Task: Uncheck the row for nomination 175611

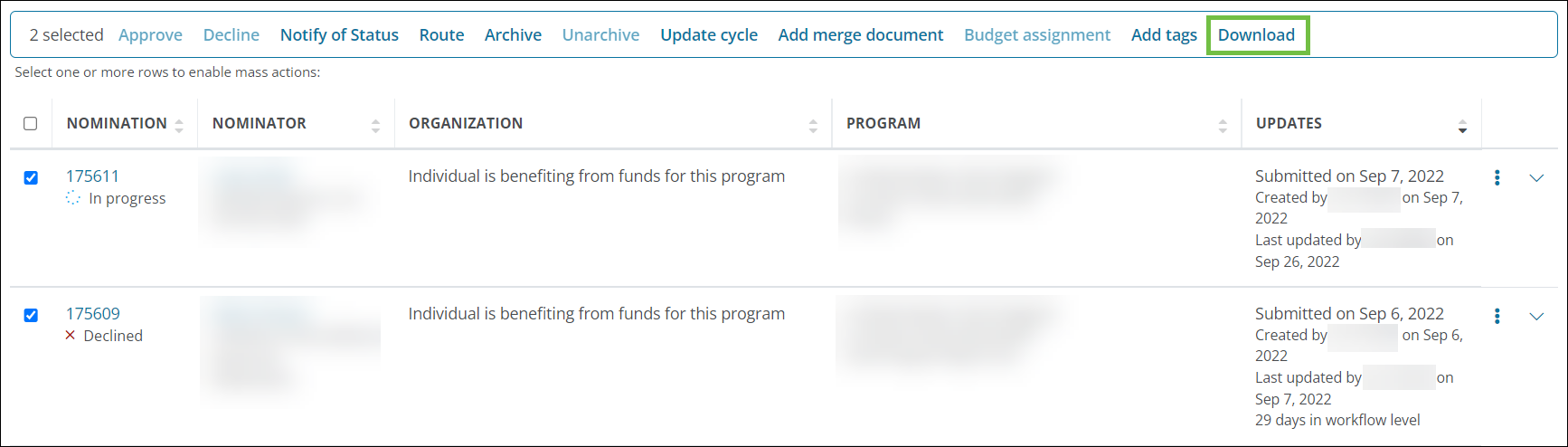Action: (31, 178)
